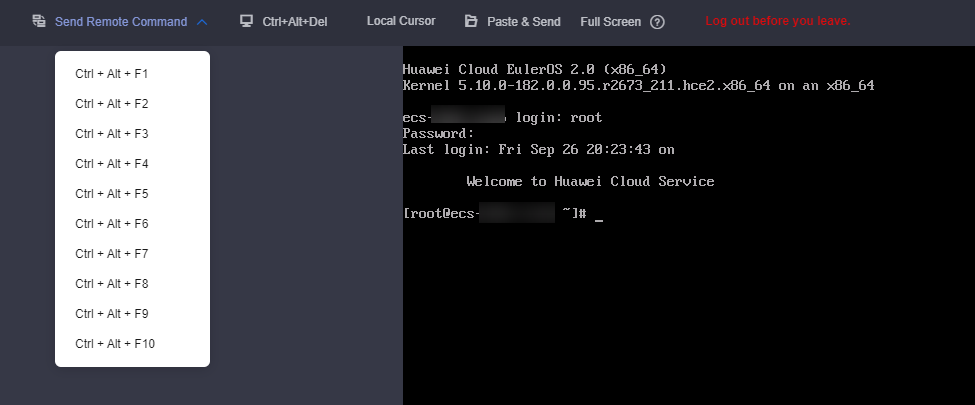Choose Ctrl + Alt + F10 from list
This screenshot has height=405, width=975.
pyautogui.click(x=114, y=344)
